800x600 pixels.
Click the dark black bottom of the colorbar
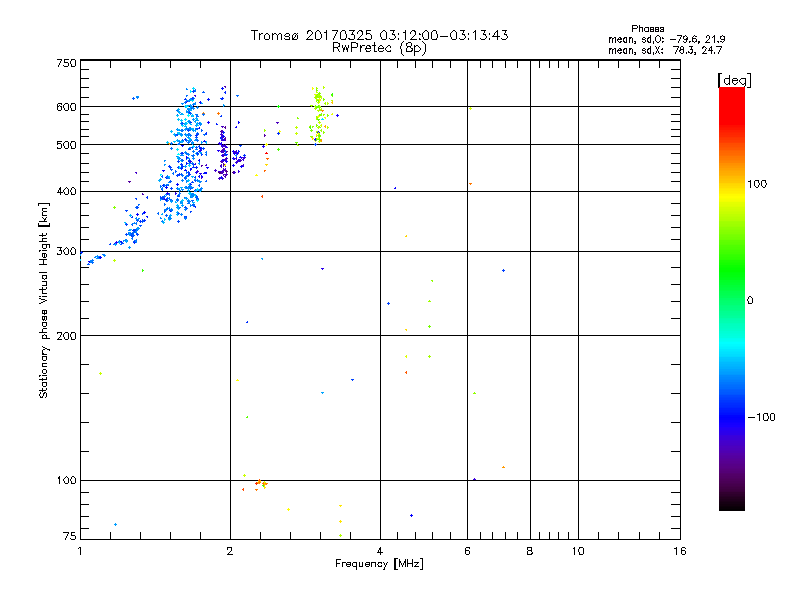click(732, 503)
